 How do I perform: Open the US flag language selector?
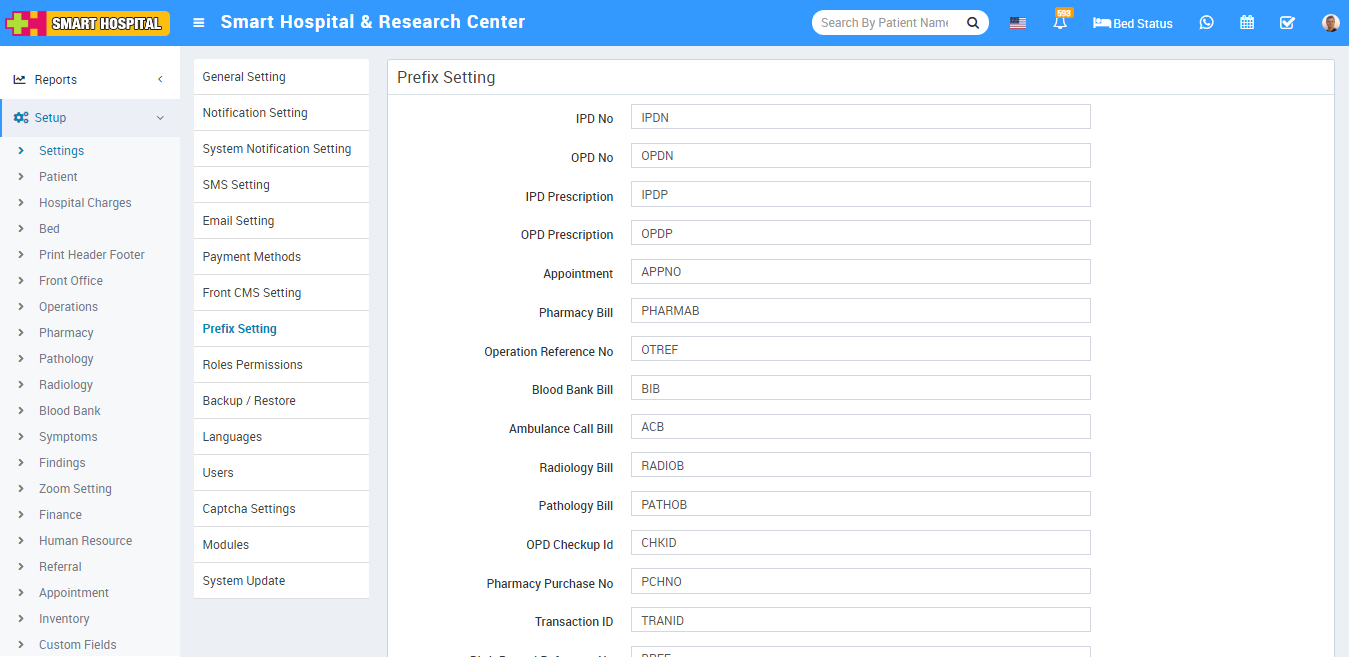click(1017, 23)
